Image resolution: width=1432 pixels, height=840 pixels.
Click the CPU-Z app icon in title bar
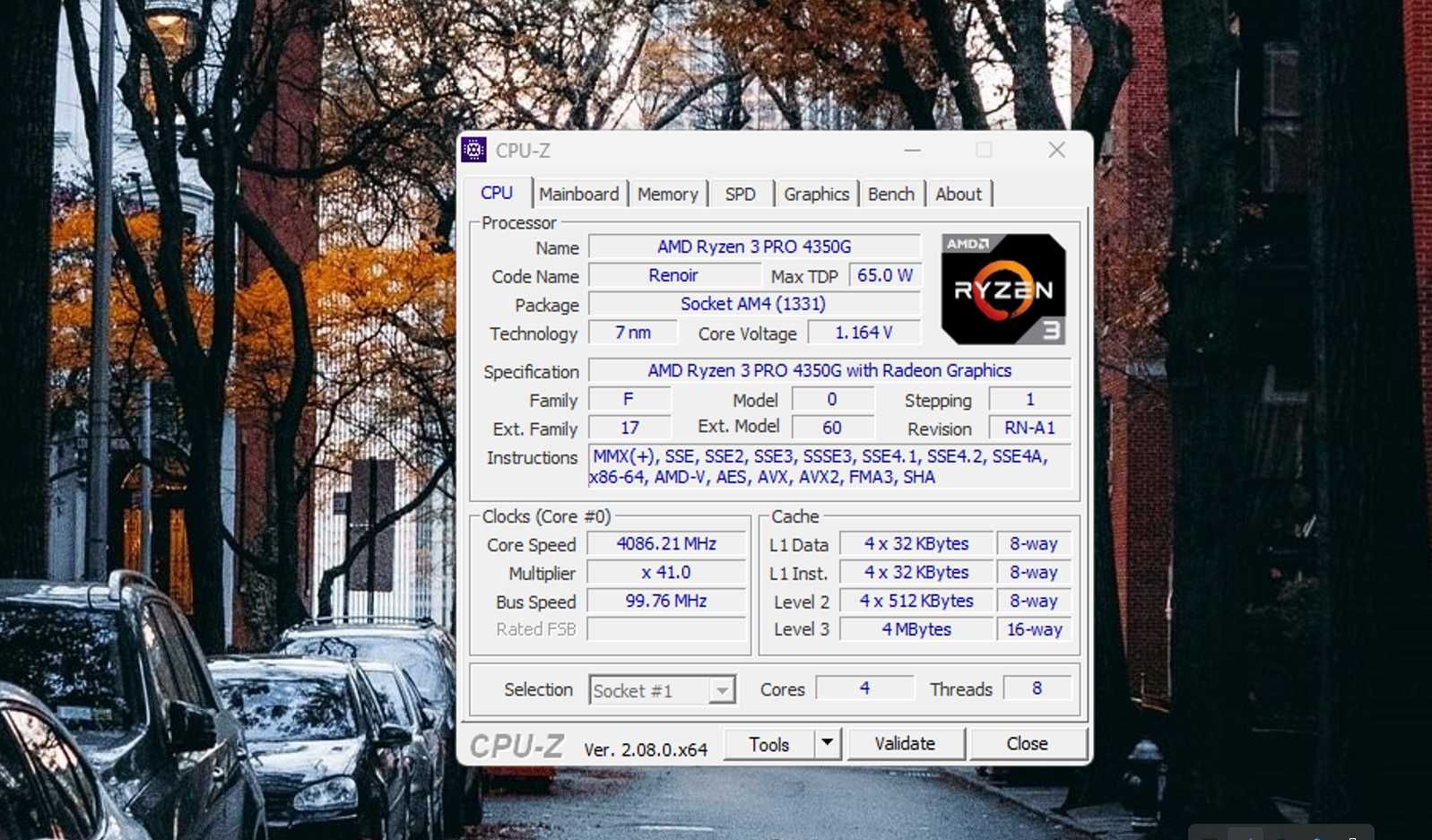tap(473, 150)
